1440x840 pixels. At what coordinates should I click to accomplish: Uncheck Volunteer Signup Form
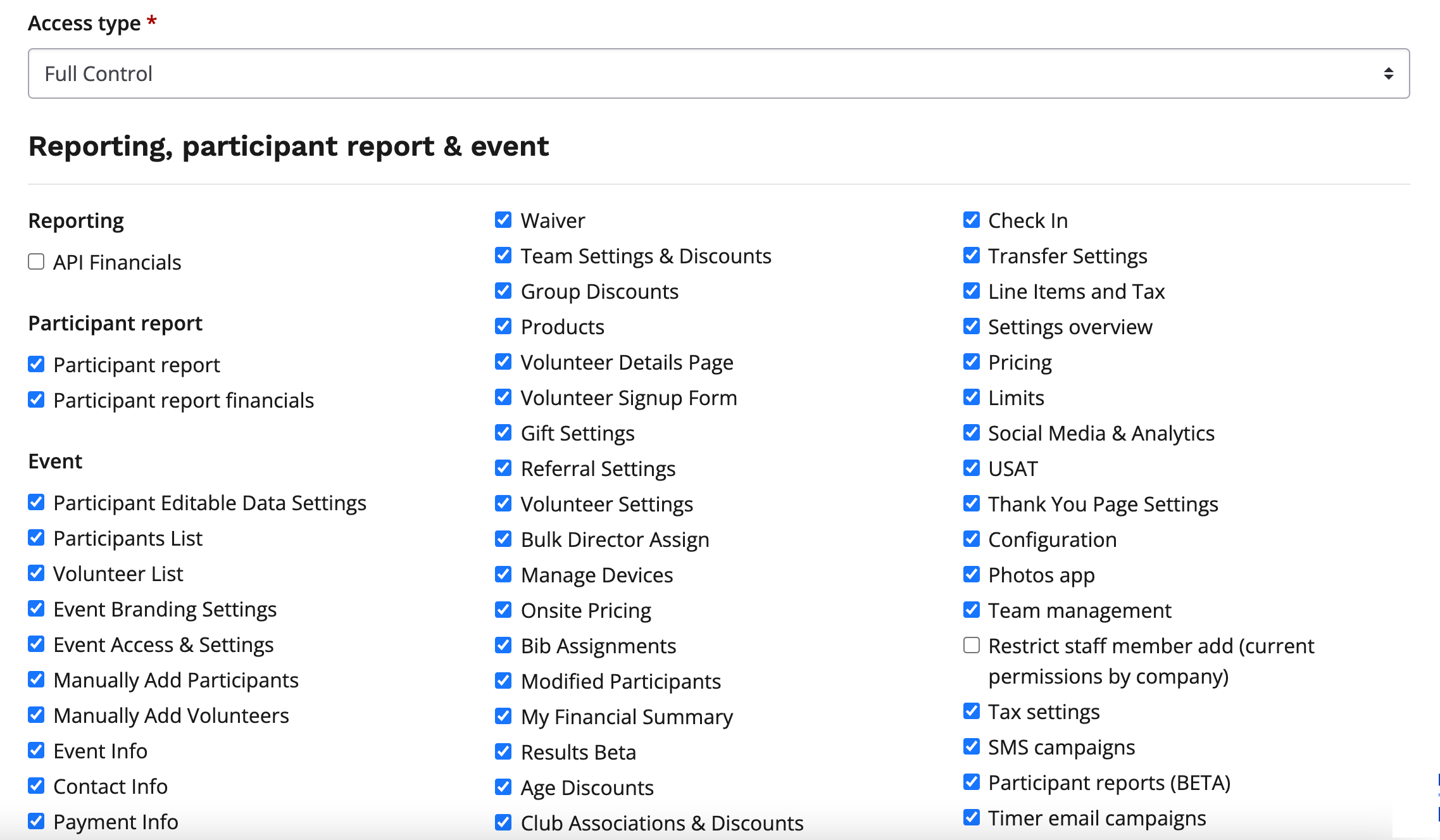pos(503,397)
